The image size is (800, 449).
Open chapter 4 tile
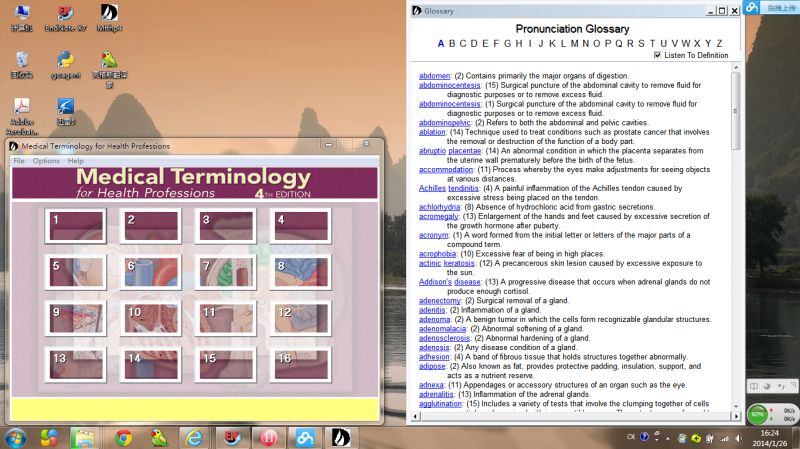coord(301,226)
